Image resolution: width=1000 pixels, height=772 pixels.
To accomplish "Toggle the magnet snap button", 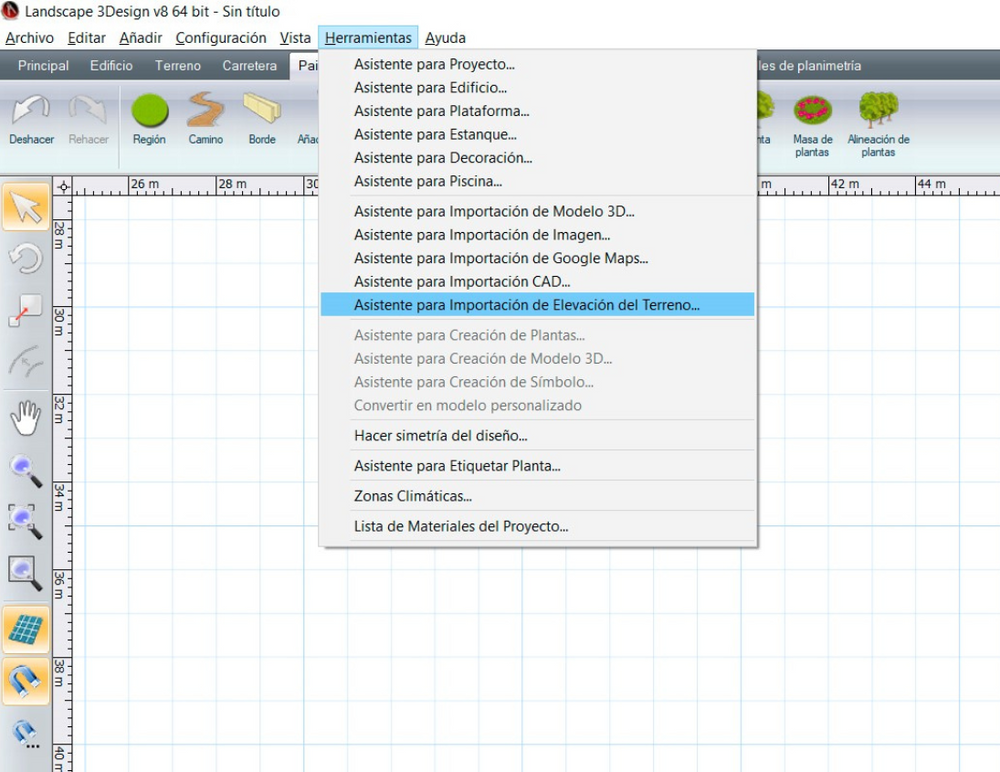I will coord(25,681).
